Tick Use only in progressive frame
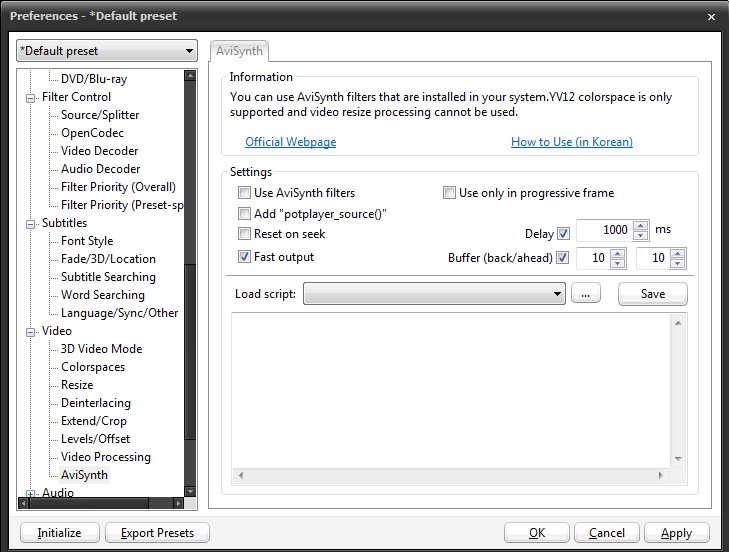Image resolution: width=729 pixels, height=552 pixels. 449,193
